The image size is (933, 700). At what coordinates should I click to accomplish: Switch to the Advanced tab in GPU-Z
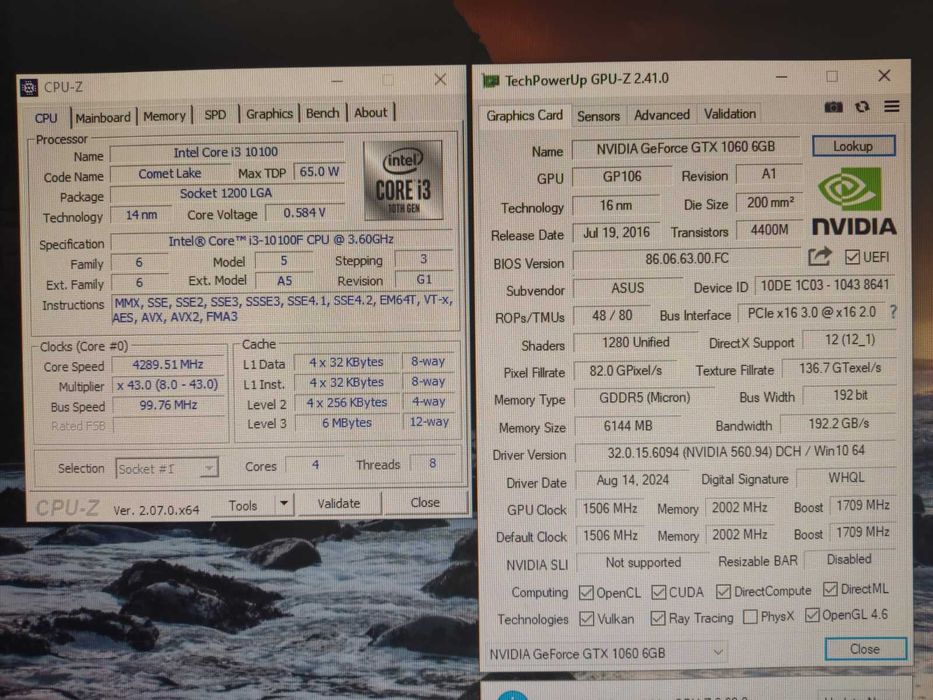662,115
